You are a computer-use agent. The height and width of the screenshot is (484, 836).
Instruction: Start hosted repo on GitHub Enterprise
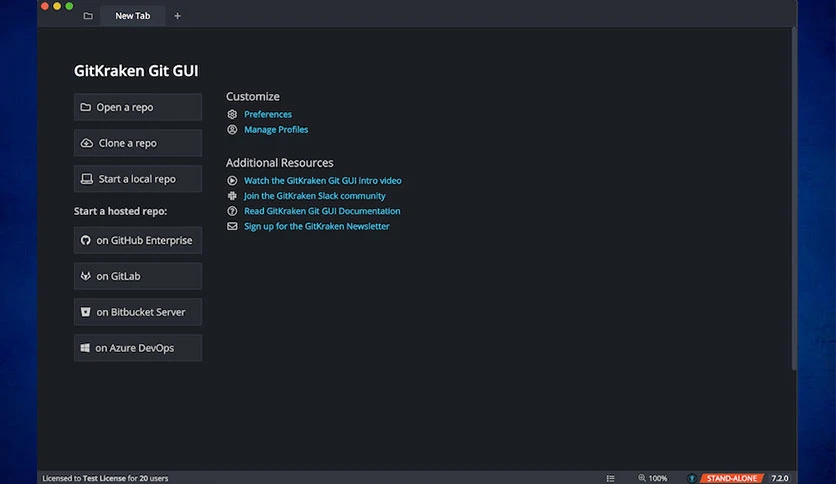coord(138,240)
